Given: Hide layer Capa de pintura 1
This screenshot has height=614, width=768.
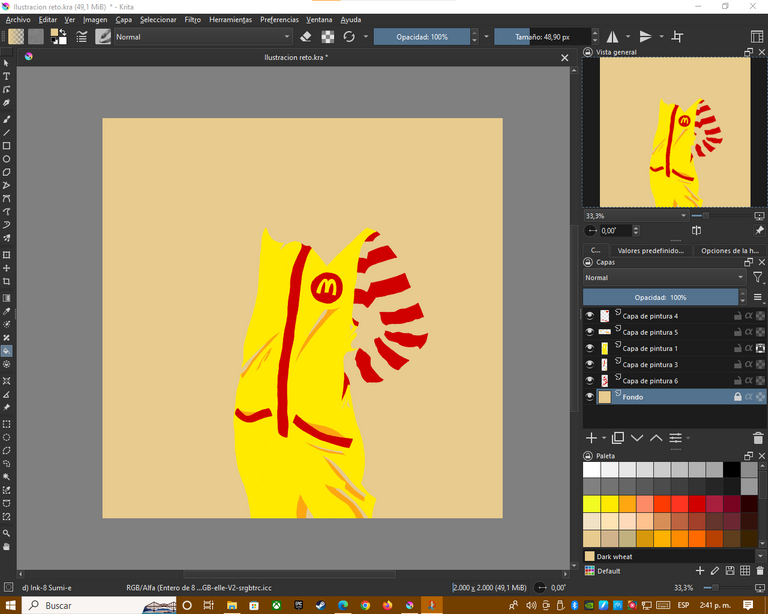Looking at the screenshot, I should pyautogui.click(x=590, y=348).
